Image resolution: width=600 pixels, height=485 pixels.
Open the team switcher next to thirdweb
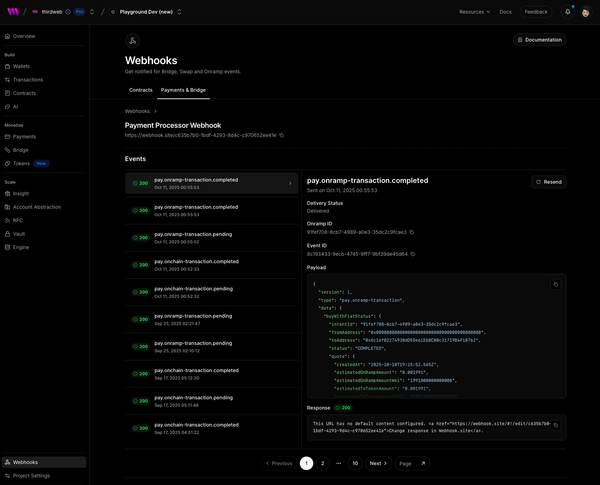(x=92, y=12)
